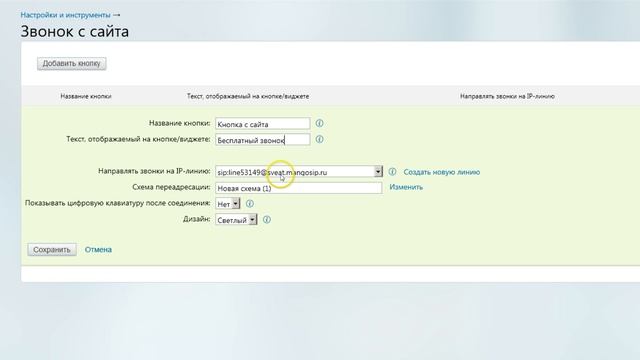Open the 'Дизайн' dropdown showing 'Светлый'
This screenshot has height=360, width=640.
pyautogui.click(x=236, y=220)
